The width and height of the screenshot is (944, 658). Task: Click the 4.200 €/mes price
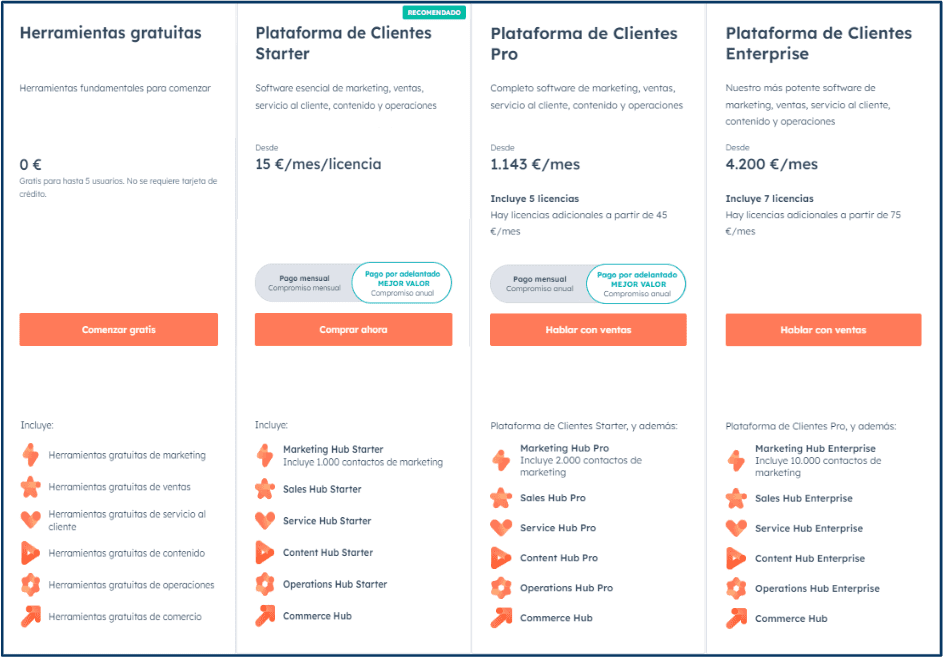[771, 164]
